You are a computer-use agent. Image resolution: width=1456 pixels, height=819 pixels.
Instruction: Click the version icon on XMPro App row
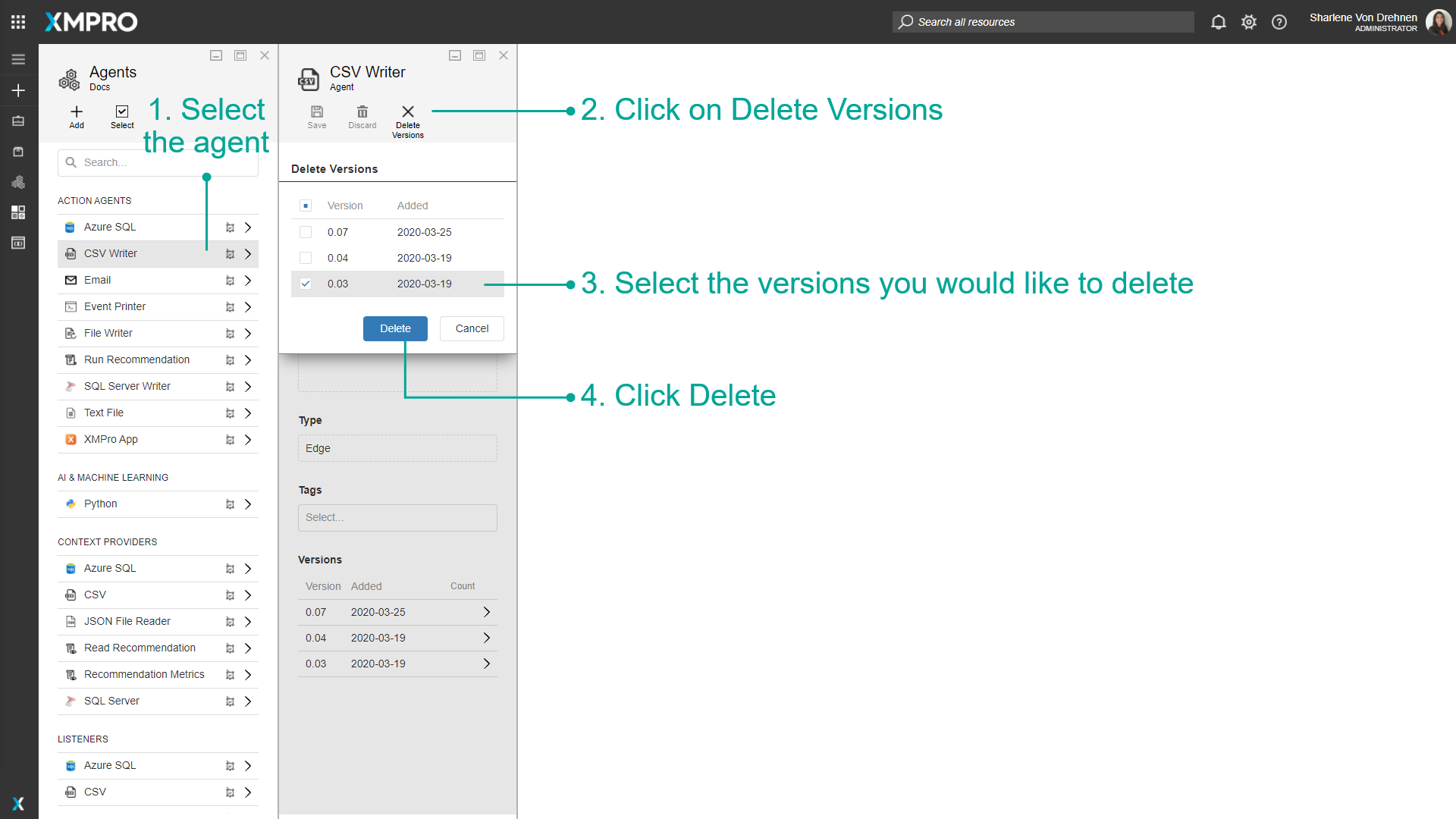click(x=230, y=440)
